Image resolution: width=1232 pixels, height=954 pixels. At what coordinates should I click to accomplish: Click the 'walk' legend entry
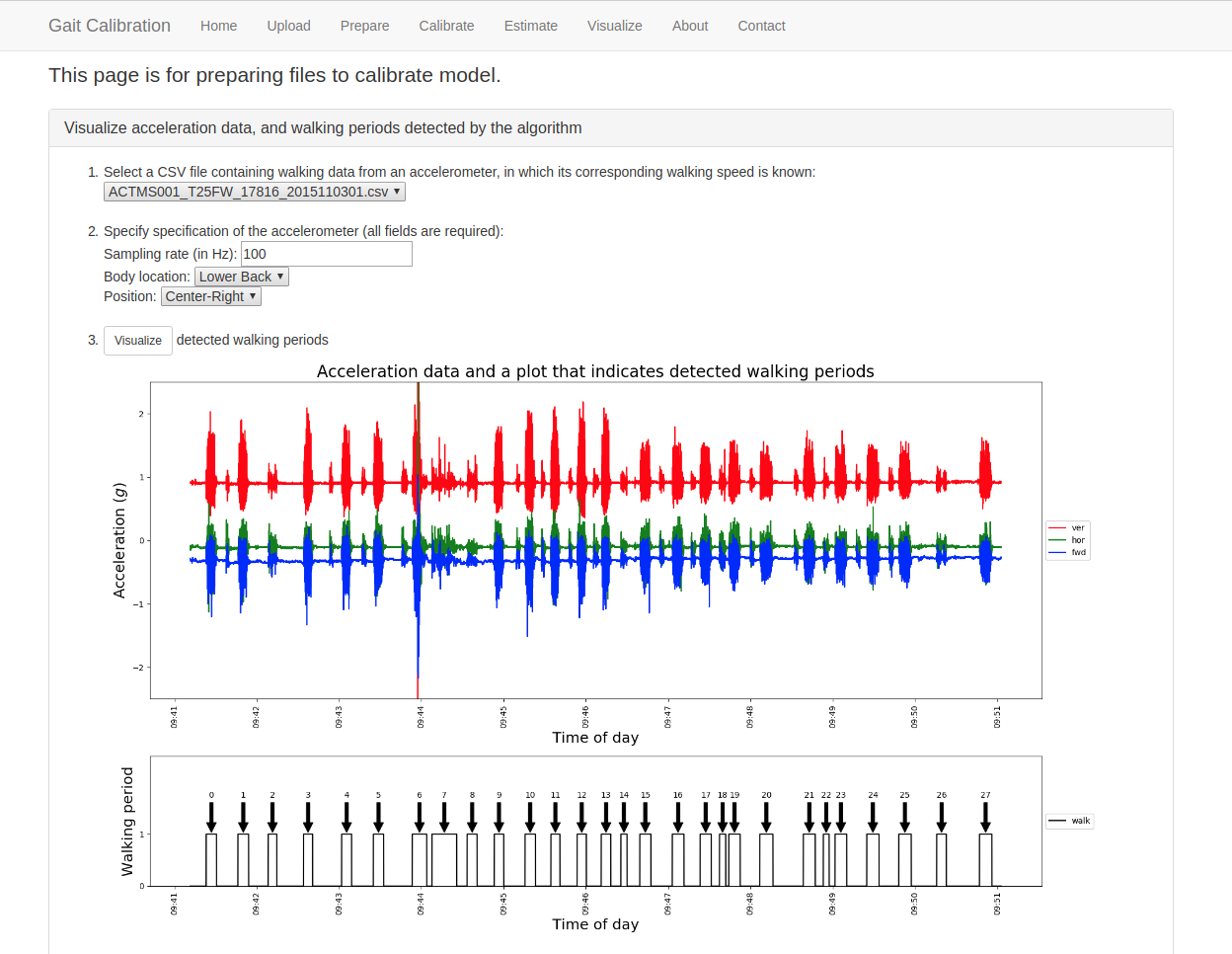(1070, 821)
